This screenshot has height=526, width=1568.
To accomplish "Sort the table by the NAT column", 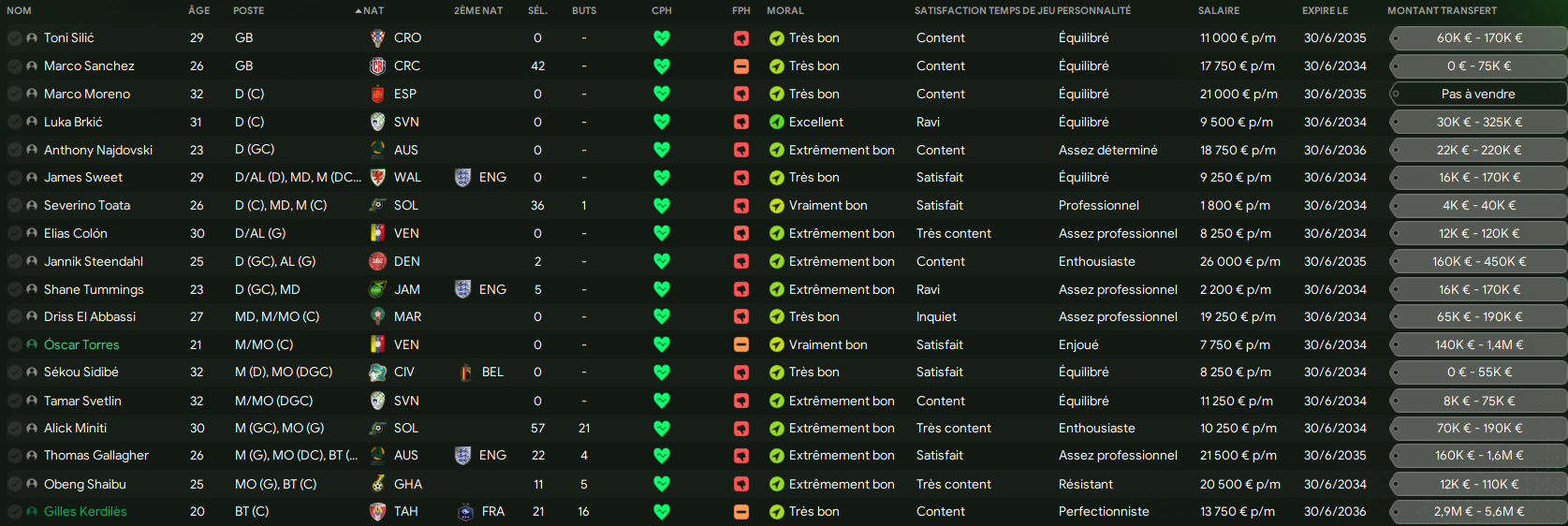I will click(373, 10).
